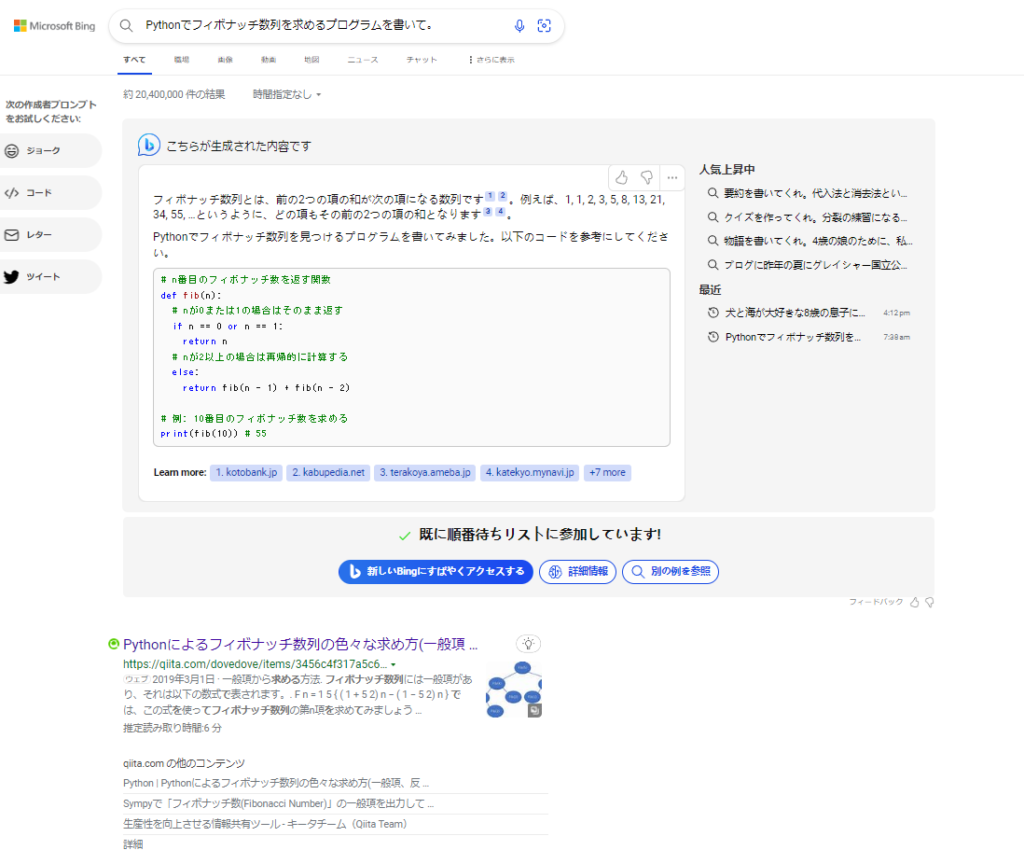Select the コード prompt suggestion
Image resolution: width=1024 pixels, height=864 pixels.
50,193
